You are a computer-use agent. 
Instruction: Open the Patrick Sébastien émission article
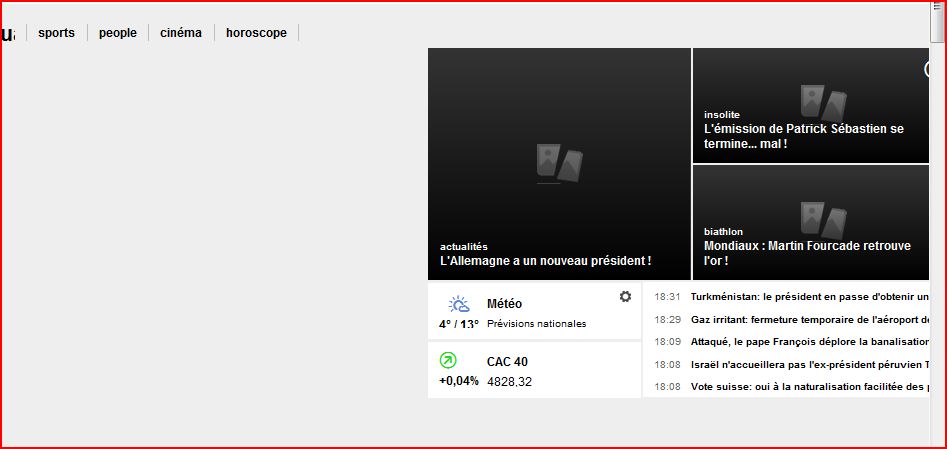point(803,136)
